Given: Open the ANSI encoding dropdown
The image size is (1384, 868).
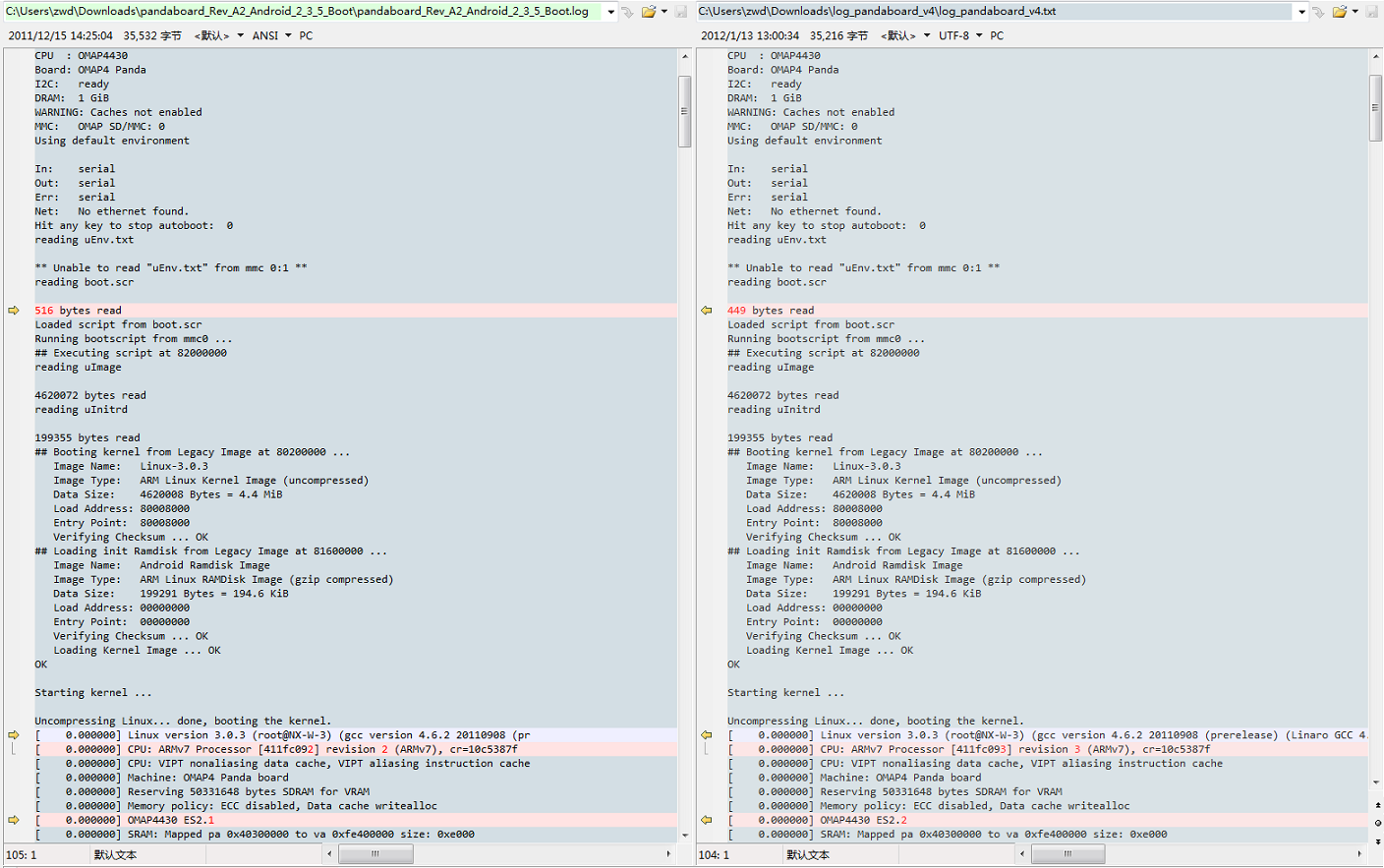Looking at the screenshot, I should 288,35.
